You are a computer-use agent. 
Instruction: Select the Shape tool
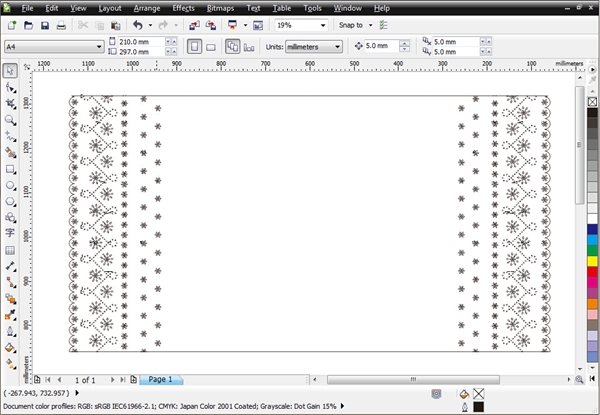10,88
